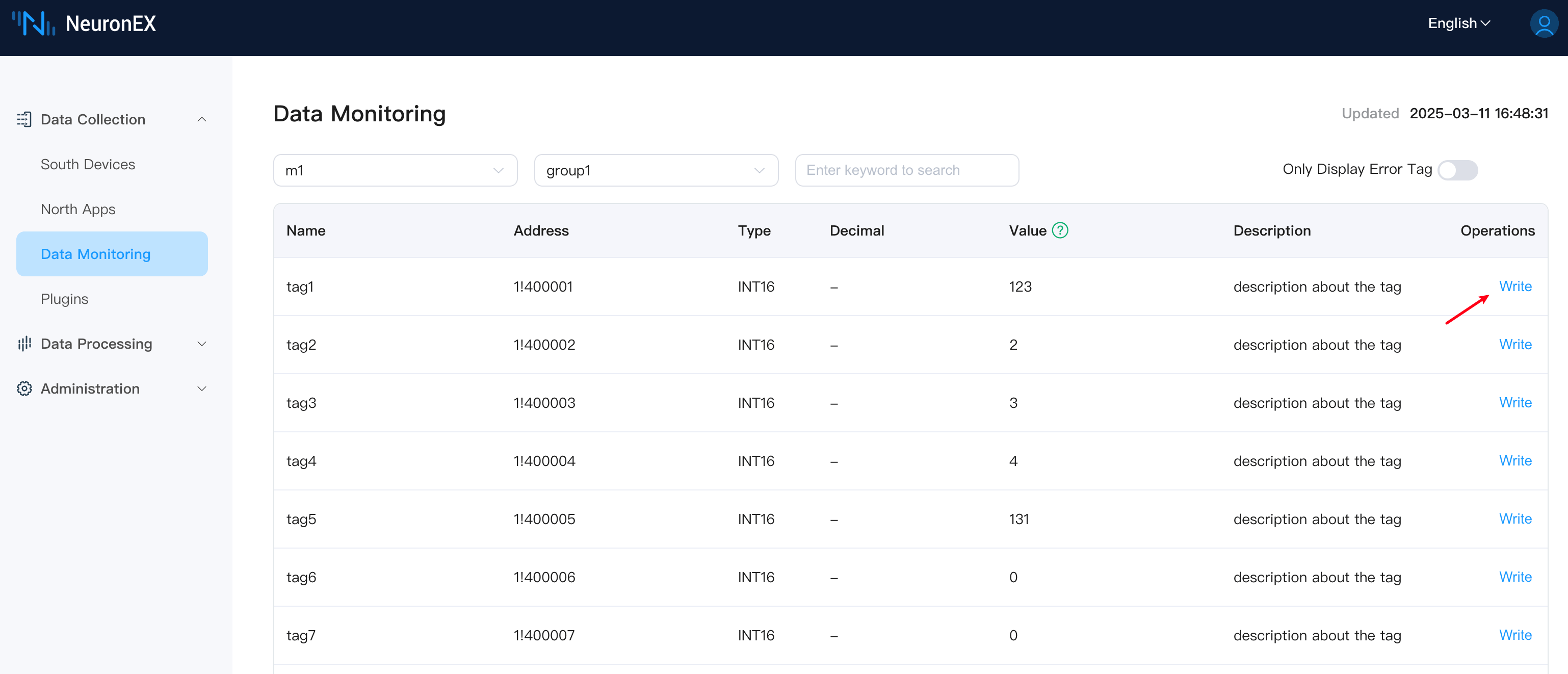
Task: Click the Data Collection sidebar icon
Action: coord(24,119)
